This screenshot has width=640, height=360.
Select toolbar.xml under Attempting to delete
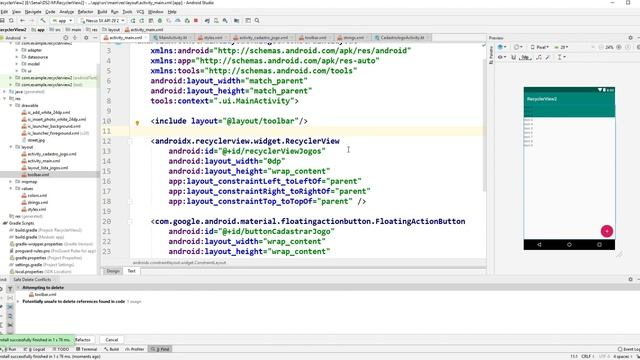coord(42,294)
